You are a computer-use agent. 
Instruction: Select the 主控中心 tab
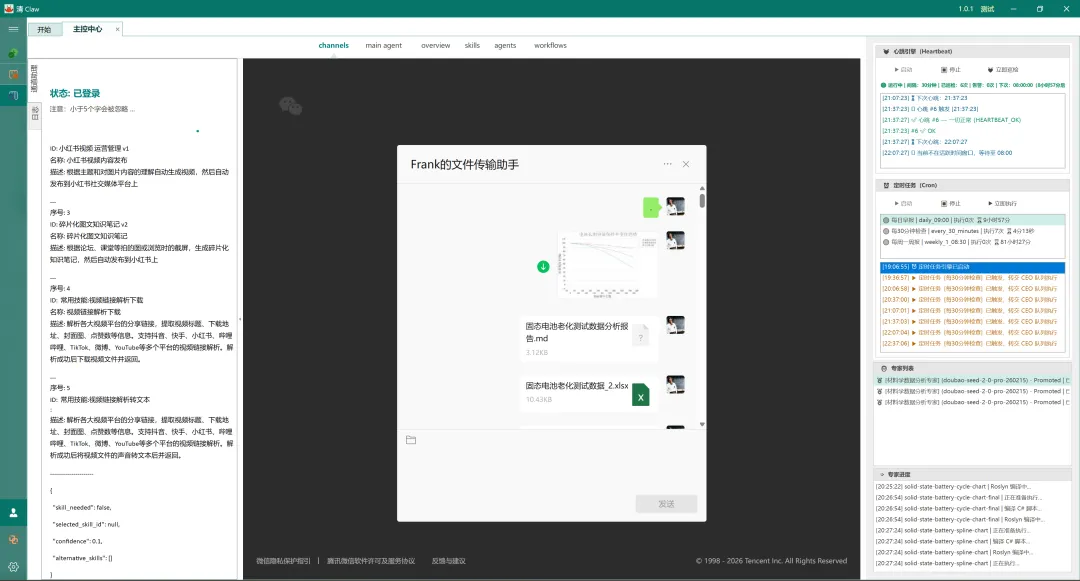(87, 29)
